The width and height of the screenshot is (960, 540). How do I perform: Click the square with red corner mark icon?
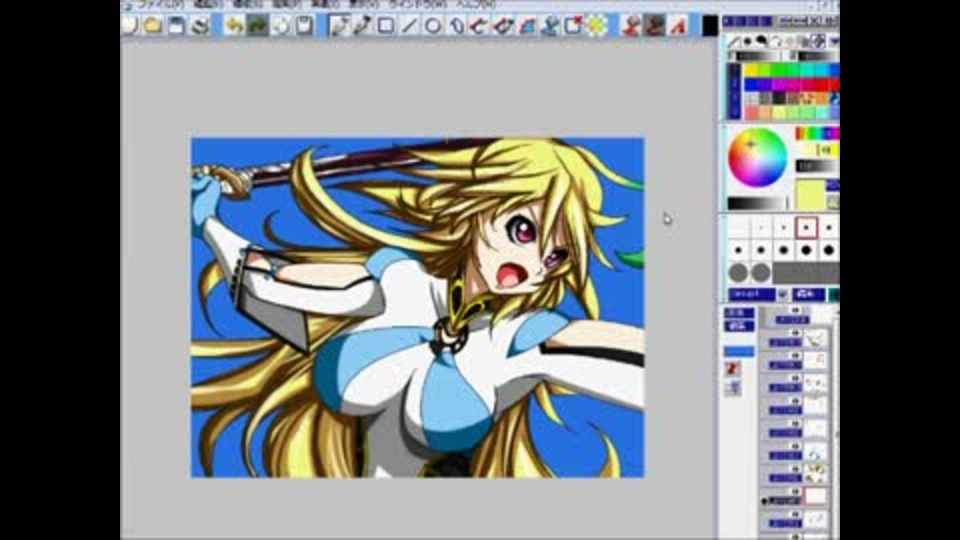point(574,25)
